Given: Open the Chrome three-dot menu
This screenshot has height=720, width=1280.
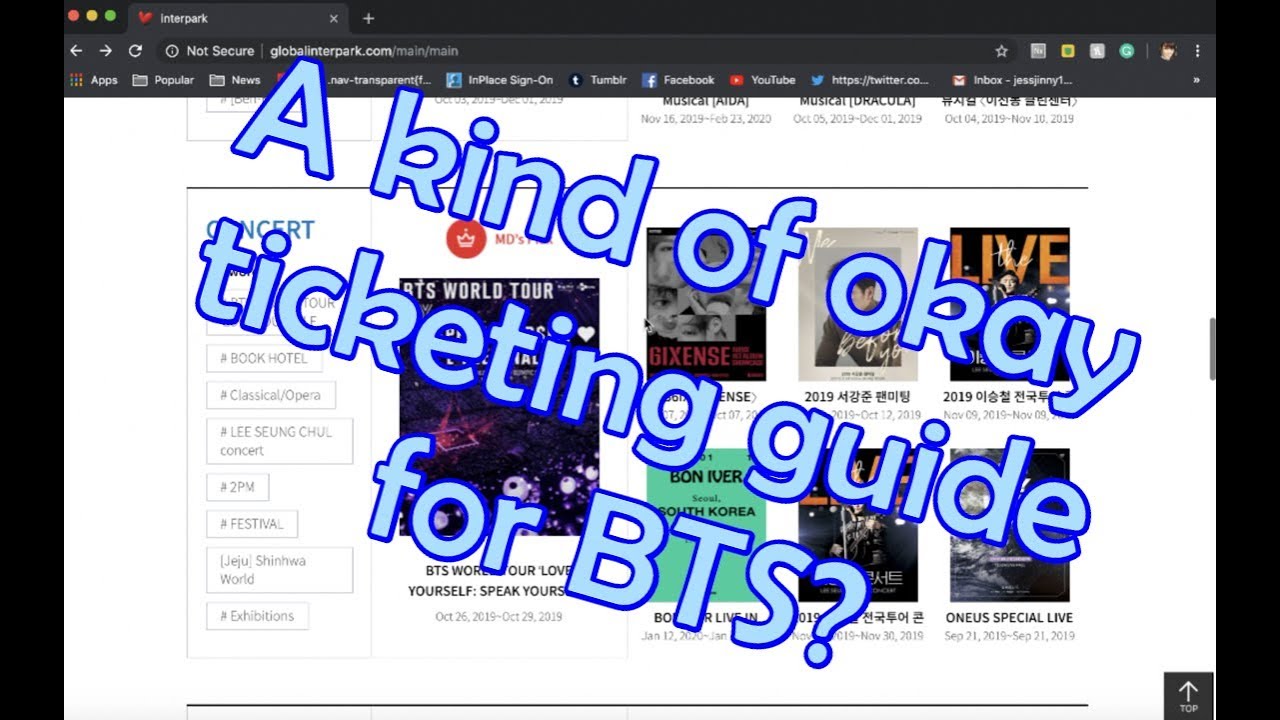Looking at the screenshot, I should (x=1197, y=51).
